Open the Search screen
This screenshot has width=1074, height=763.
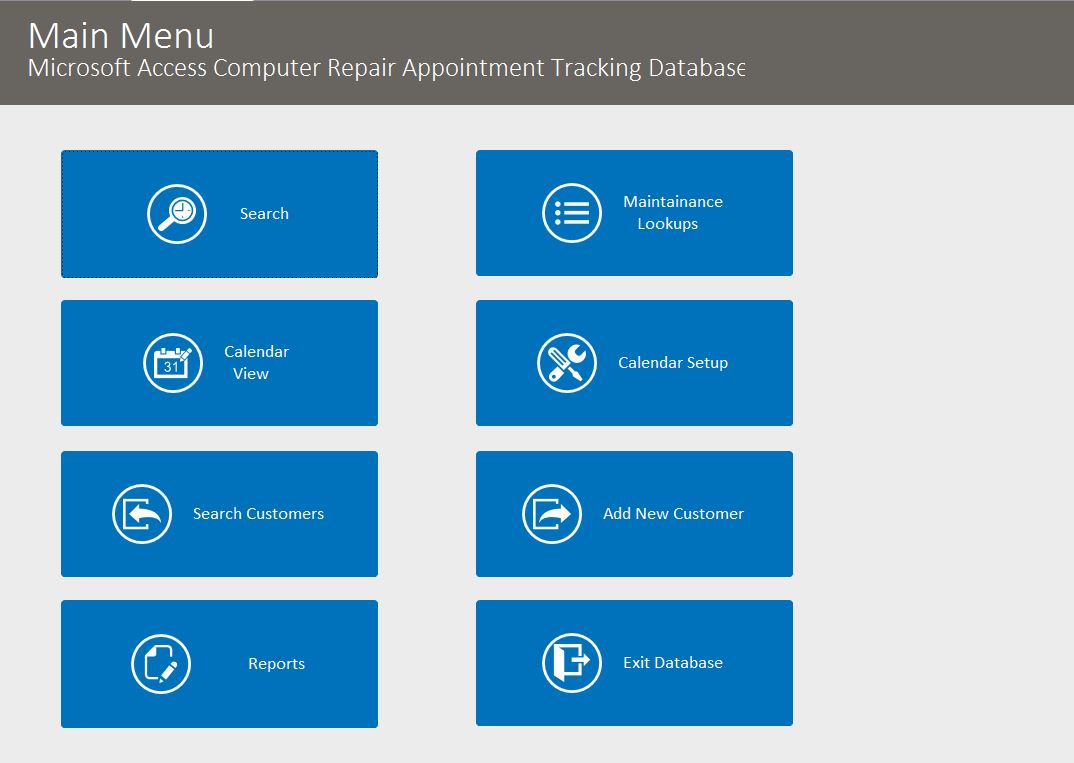pos(263,213)
